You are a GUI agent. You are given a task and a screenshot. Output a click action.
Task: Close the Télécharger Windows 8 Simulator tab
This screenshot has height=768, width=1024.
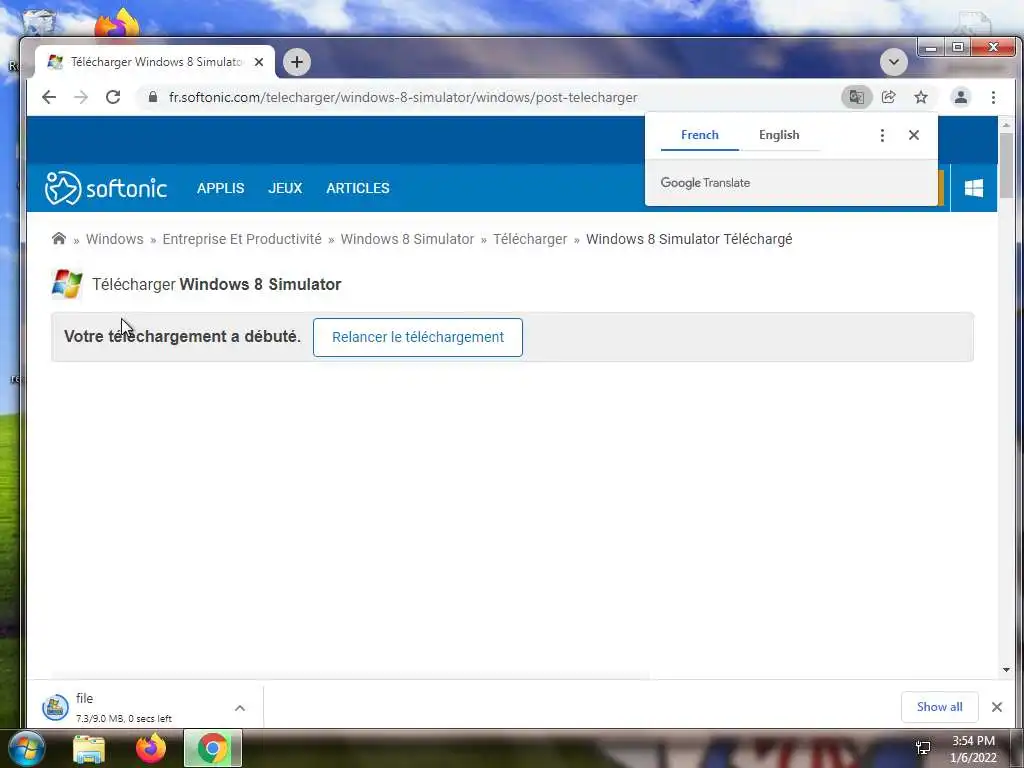[259, 62]
